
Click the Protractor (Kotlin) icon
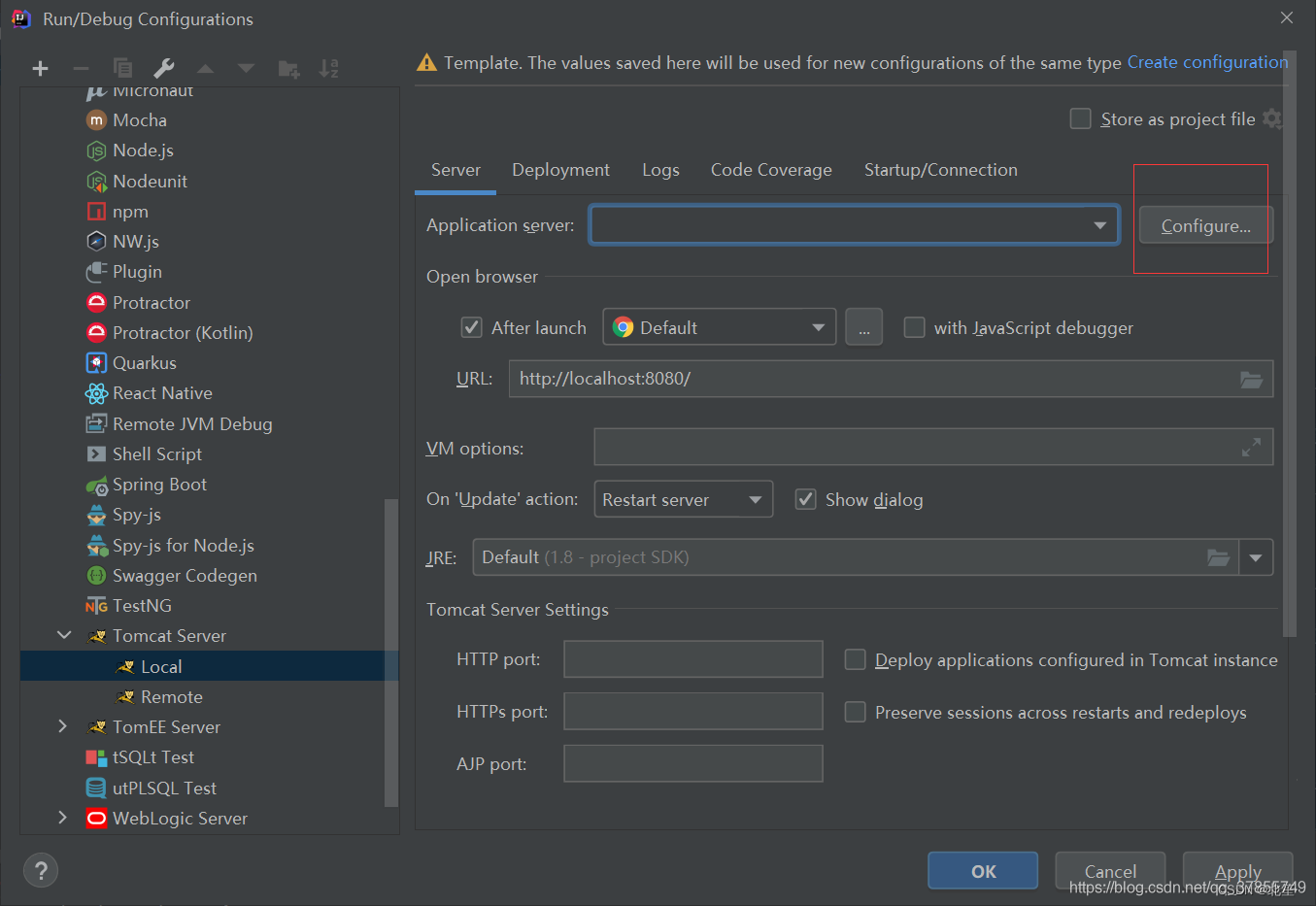pyautogui.click(x=96, y=333)
